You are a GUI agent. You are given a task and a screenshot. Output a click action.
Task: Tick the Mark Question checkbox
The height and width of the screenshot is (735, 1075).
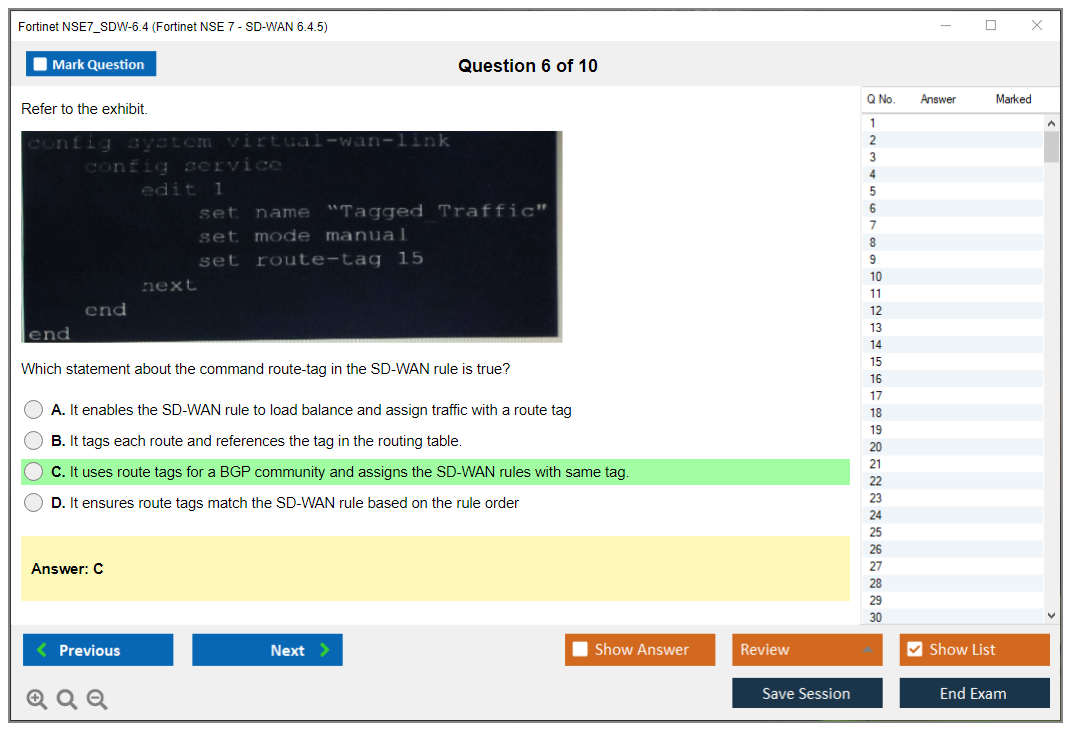pos(41,65)
